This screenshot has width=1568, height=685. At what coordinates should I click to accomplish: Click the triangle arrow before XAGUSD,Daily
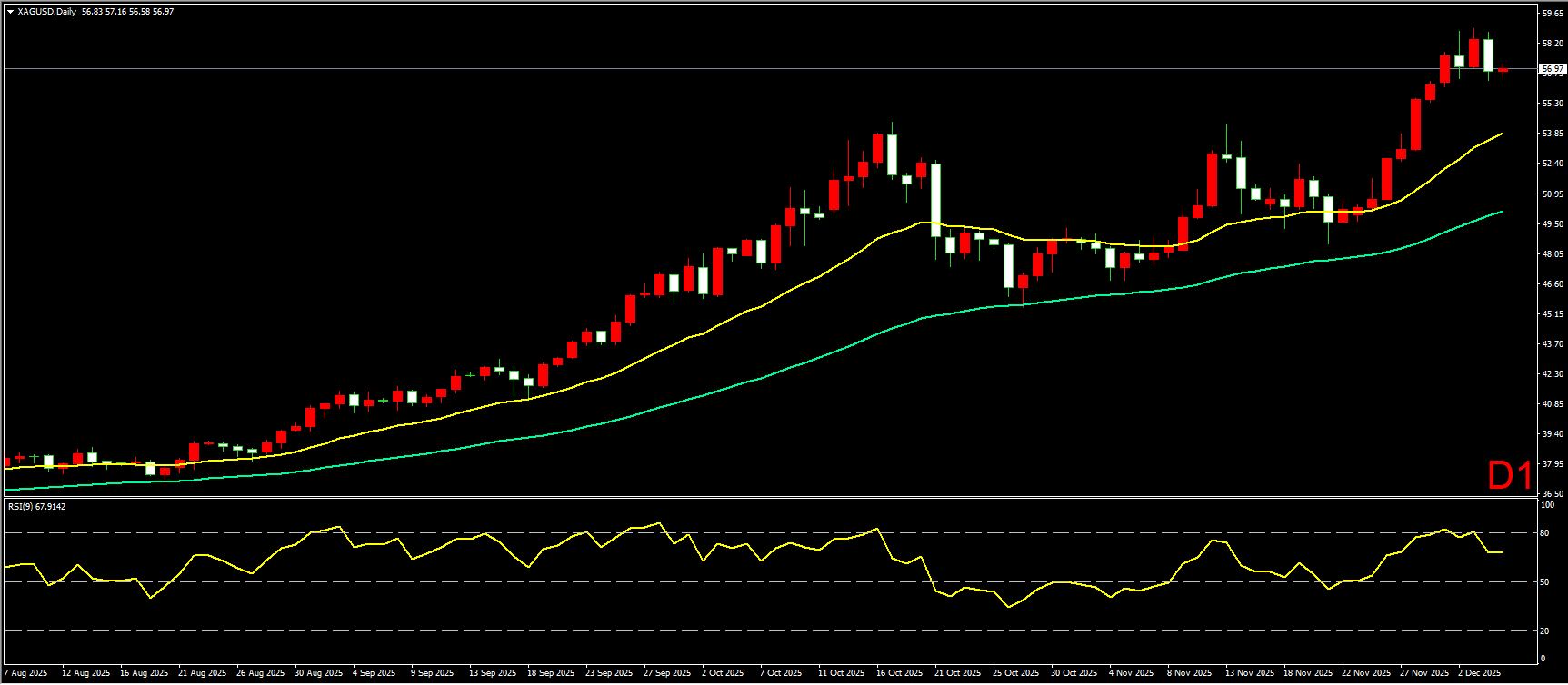pos(10,12)
